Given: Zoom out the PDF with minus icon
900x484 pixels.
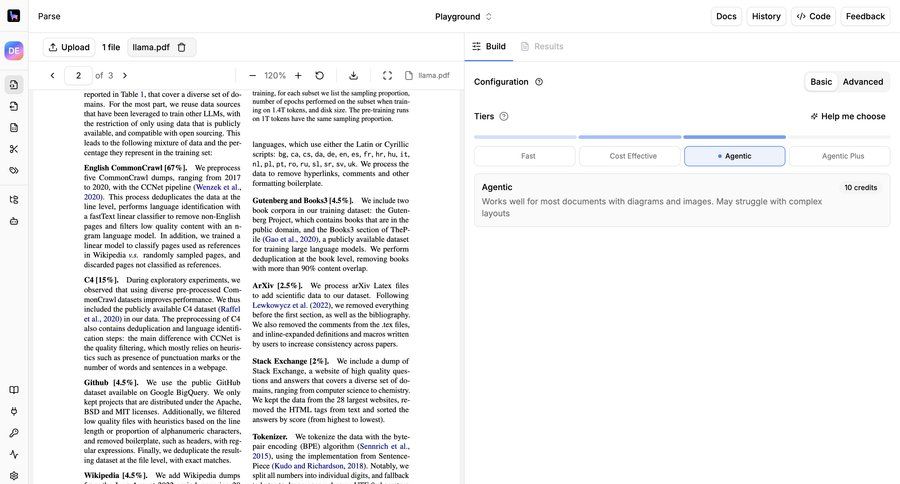Looking at the screenshot, I should click(x=252, y=75).
